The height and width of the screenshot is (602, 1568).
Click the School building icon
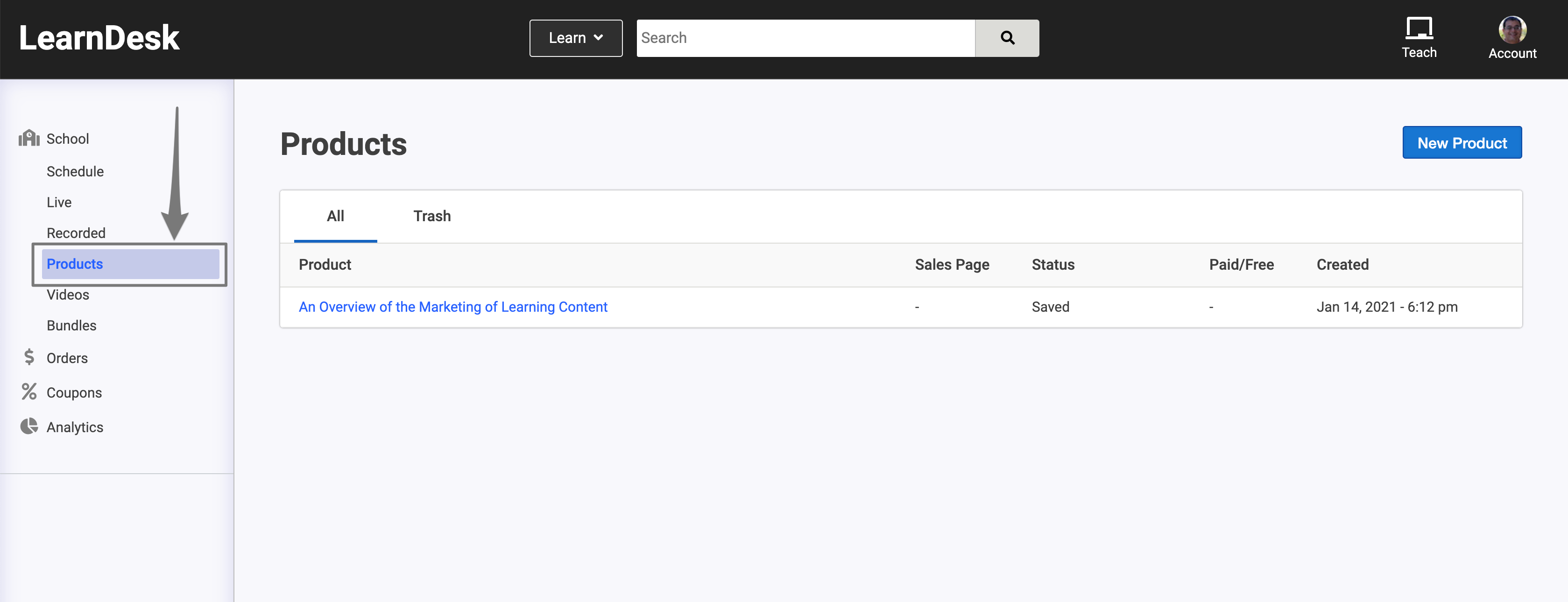(x=28, y=138)
